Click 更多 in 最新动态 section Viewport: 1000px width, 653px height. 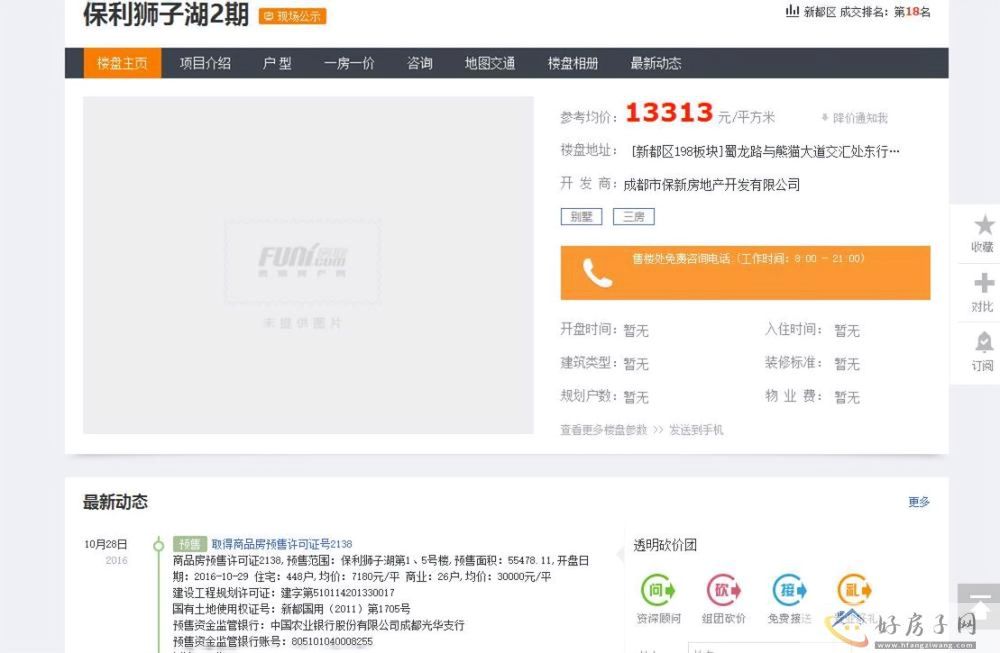pos(919,502)
